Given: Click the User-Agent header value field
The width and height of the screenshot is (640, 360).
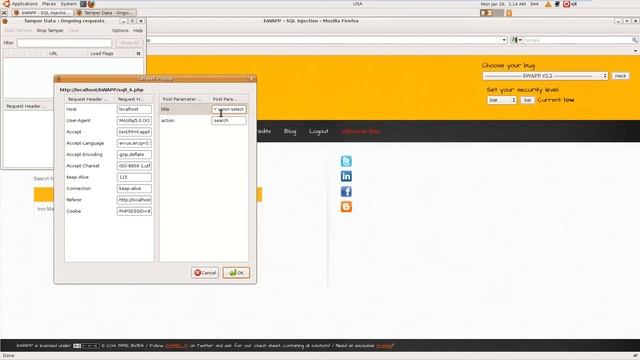Looking at the screenshot, I should pos(134,121).
